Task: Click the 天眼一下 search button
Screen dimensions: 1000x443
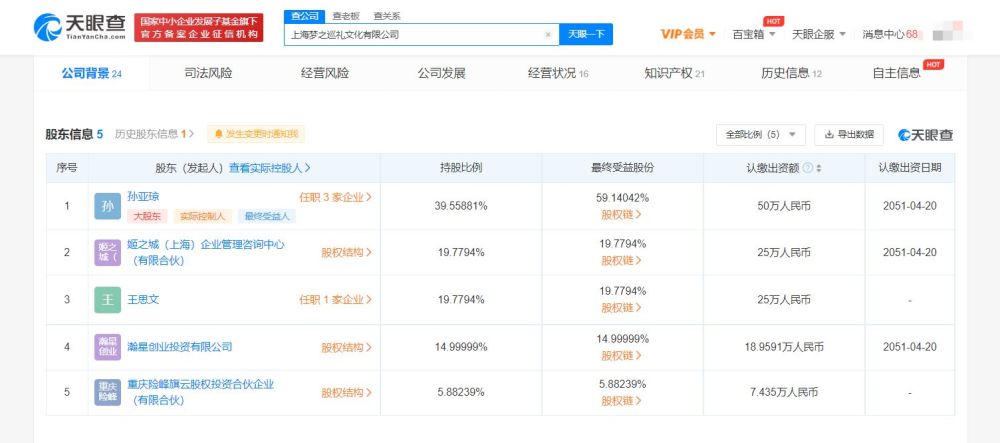Action: (585, 34)
